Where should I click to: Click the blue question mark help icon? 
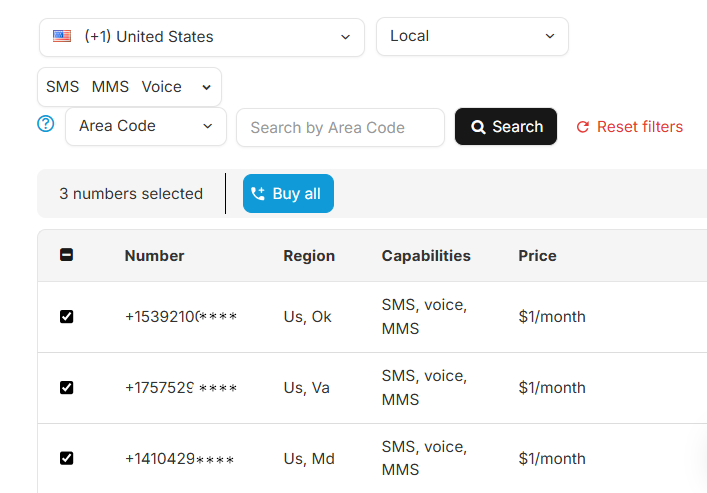[x=45, y=125]
